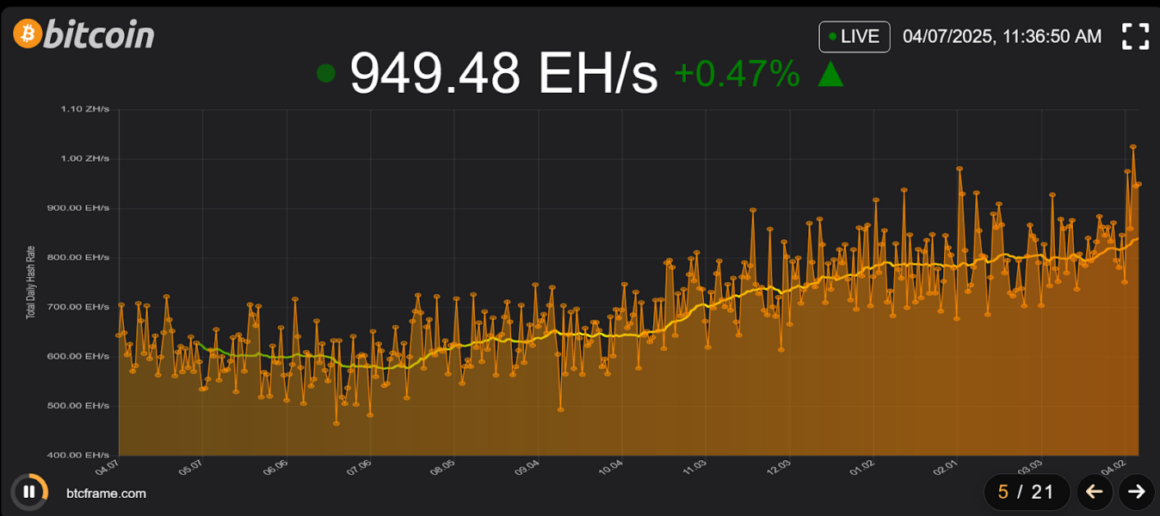Click the 949.48 EH/s hash rate value
1160x516 pixels.
coord(504,74)
